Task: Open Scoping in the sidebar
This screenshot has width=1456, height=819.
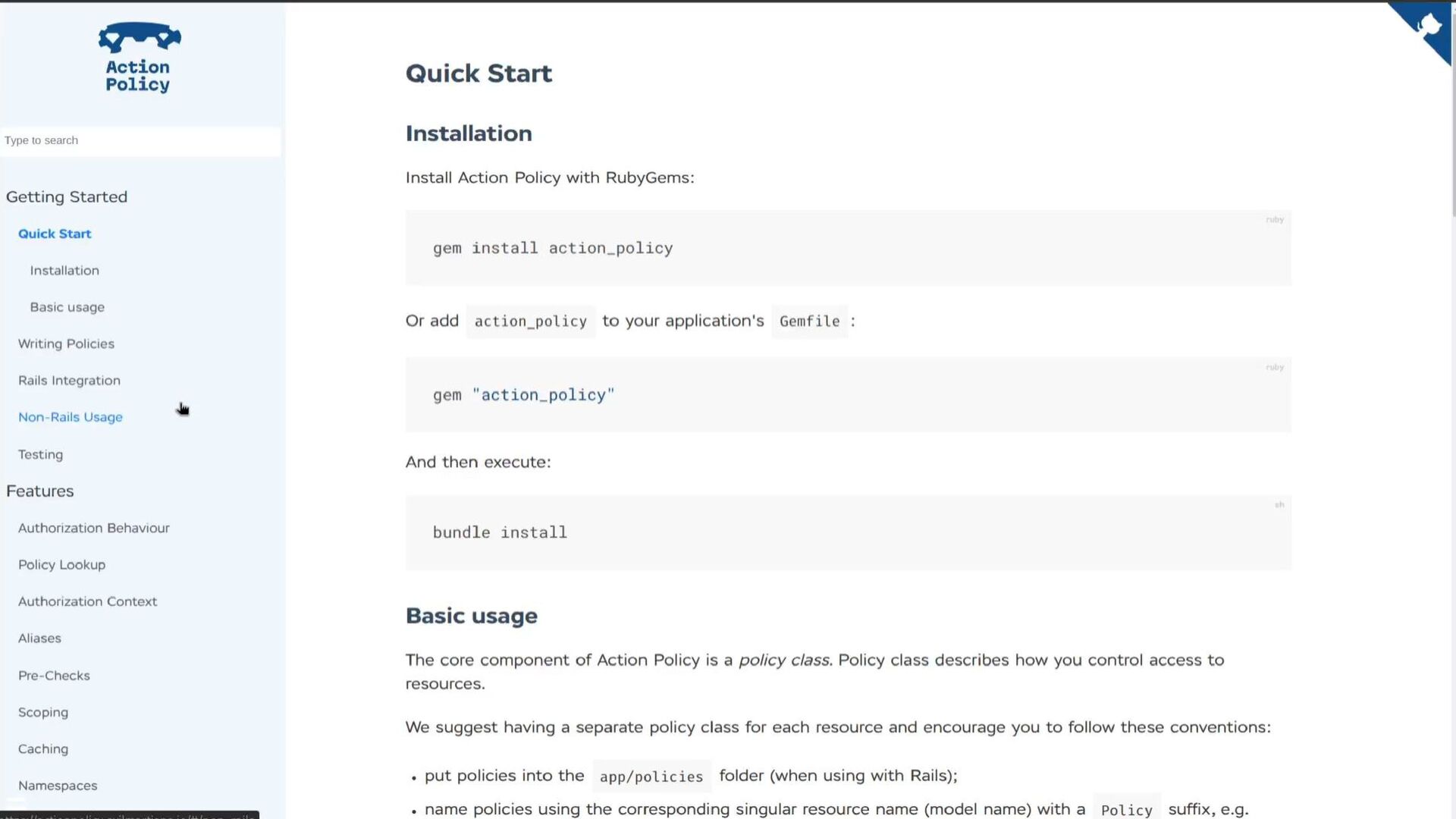Action: pyautogui.click(x=43, y=712)
